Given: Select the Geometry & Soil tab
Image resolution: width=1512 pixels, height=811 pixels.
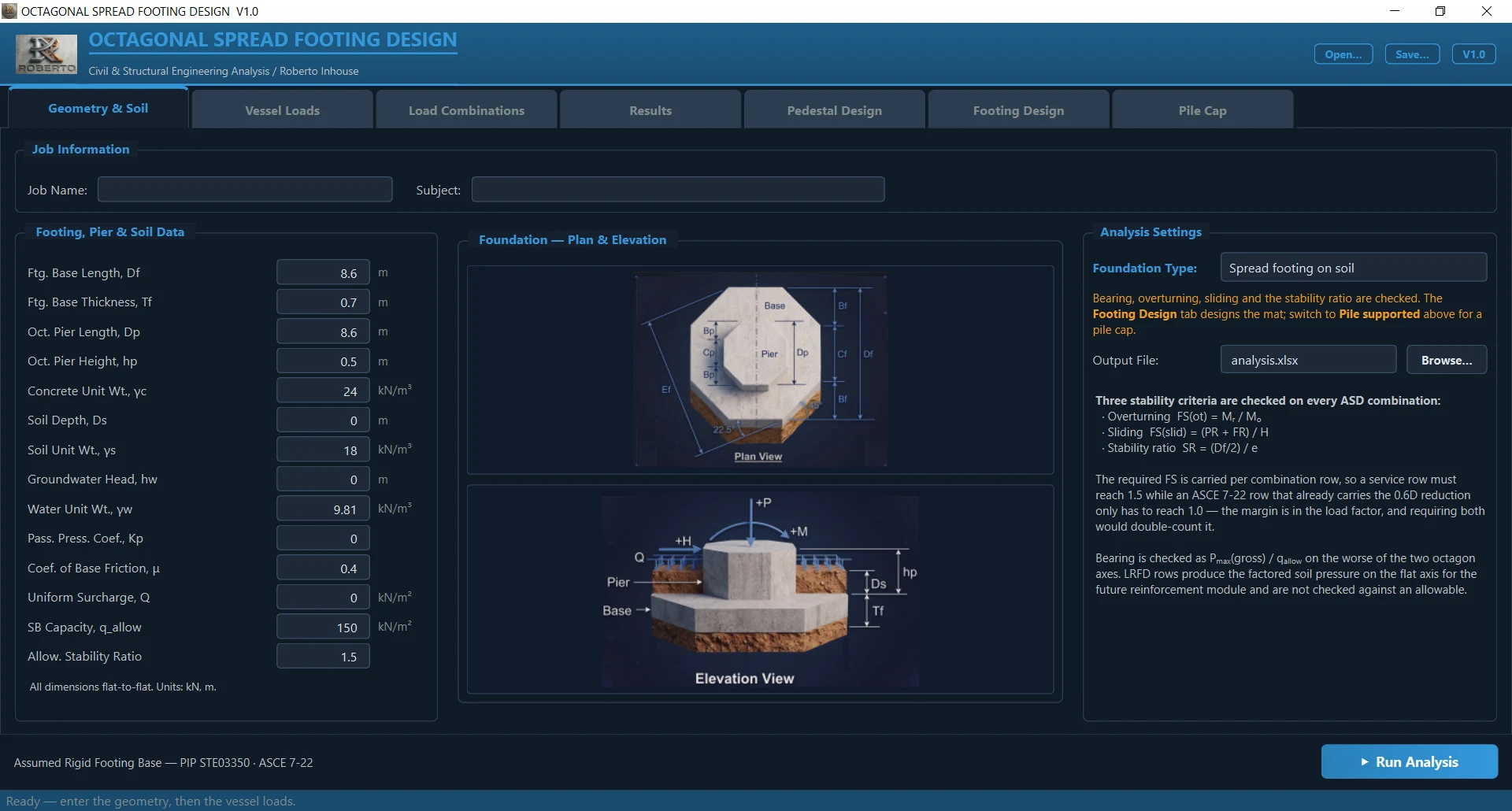Looking at the screenshot, I should (98, 109).
